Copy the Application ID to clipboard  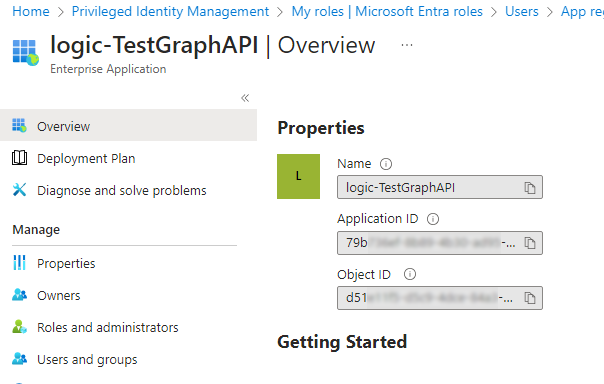pos(530,243)
